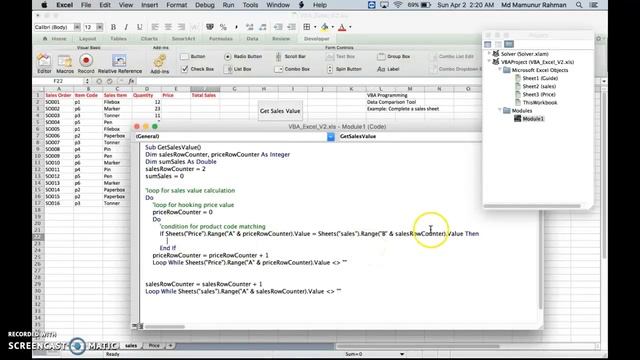Insert a Group Box form control
This screenshot has height=360, width=640.
click(393, 56)
